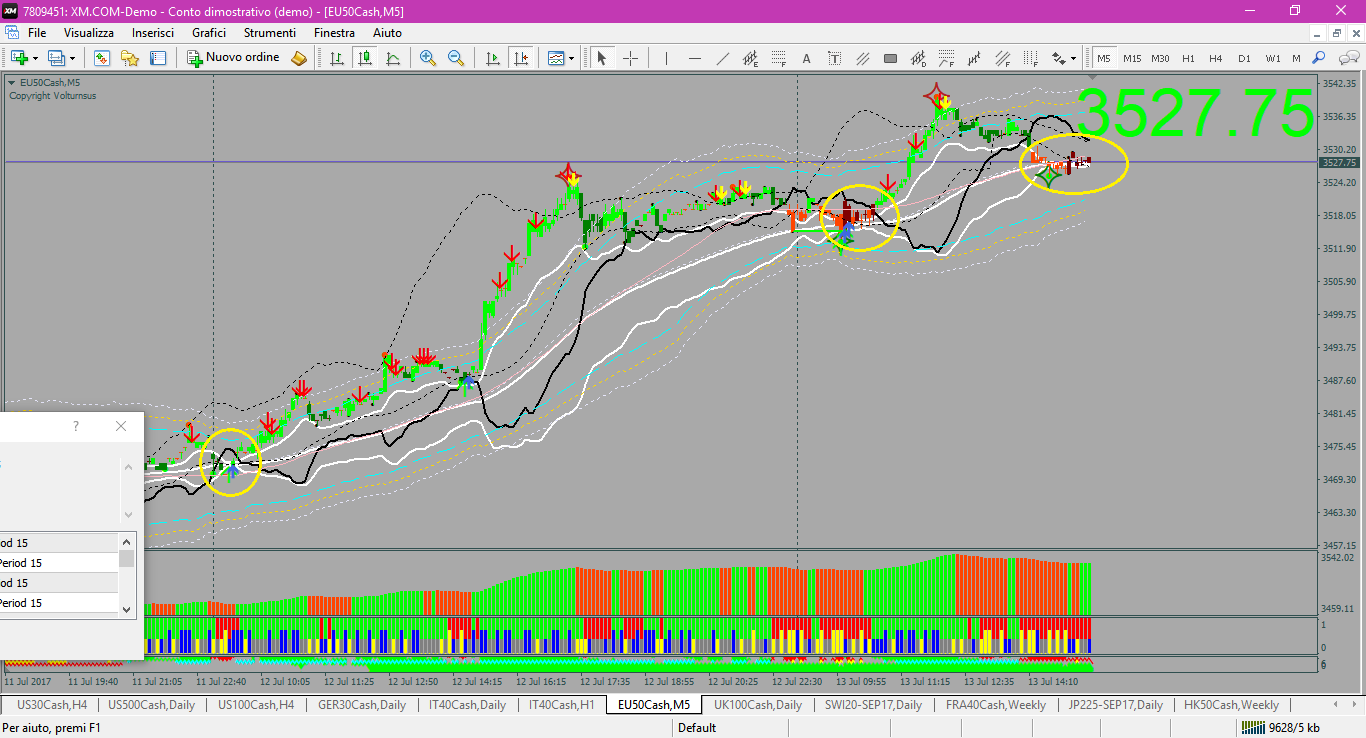Click the search magnifier icon

point(1319,58)
